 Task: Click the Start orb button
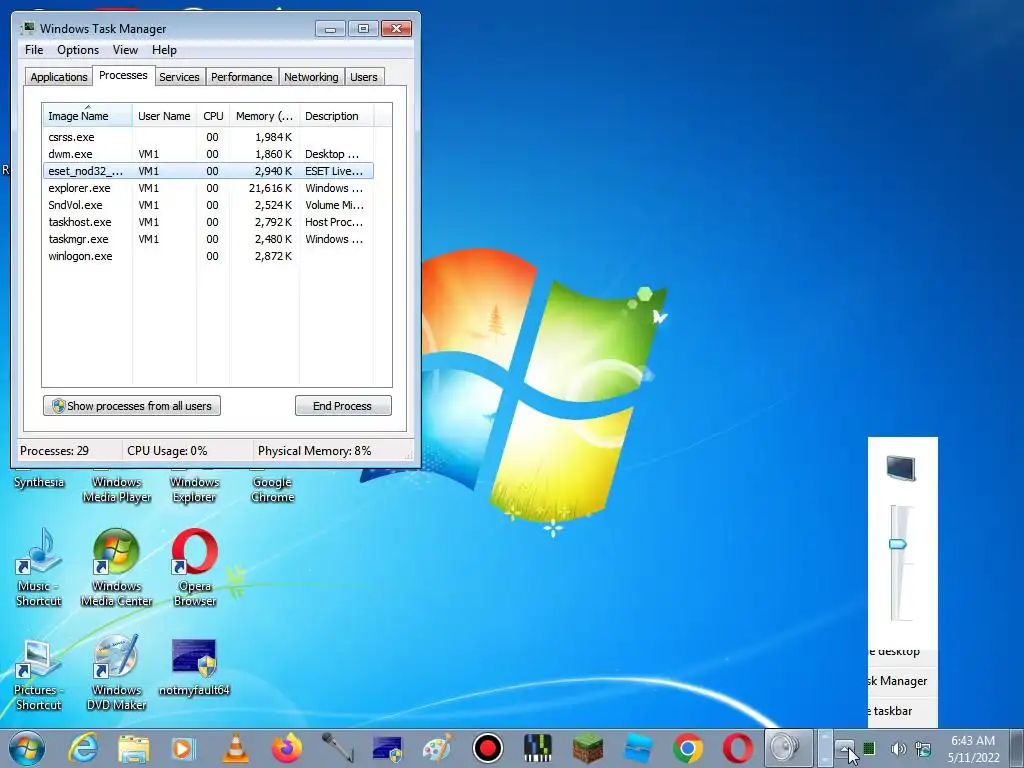pos(27,748)
